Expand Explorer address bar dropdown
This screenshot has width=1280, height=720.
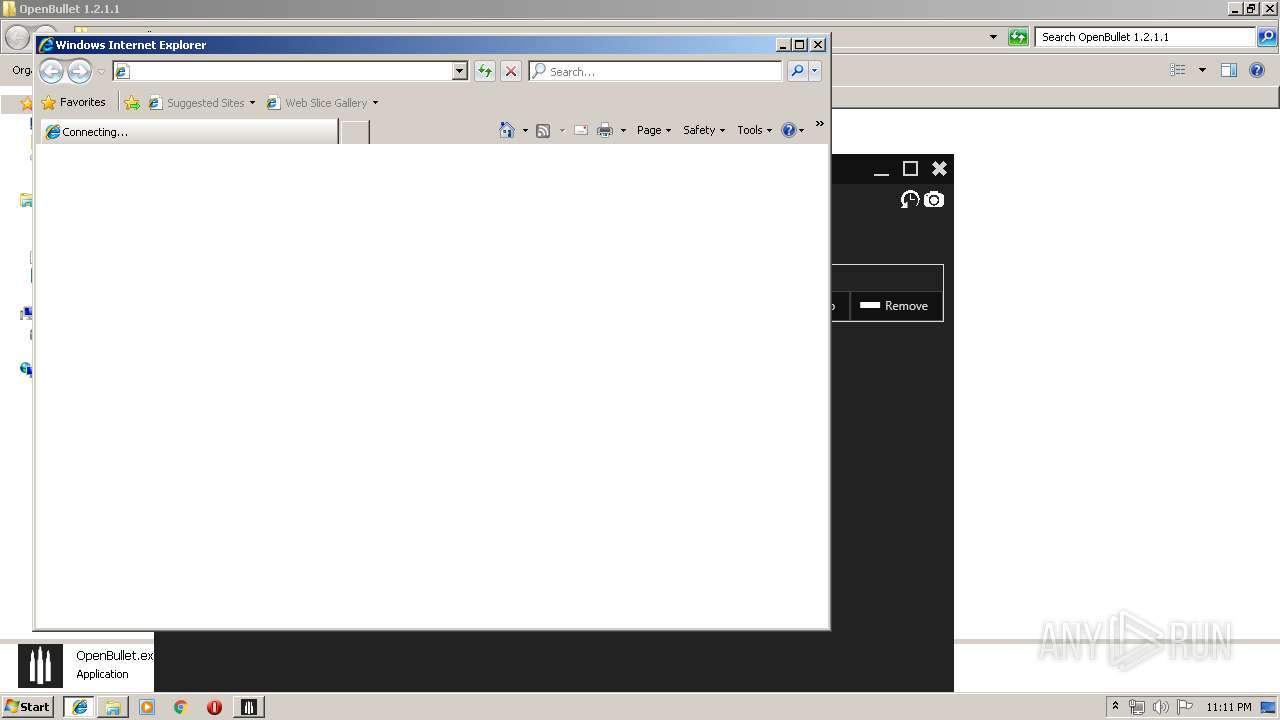point(993,37)
